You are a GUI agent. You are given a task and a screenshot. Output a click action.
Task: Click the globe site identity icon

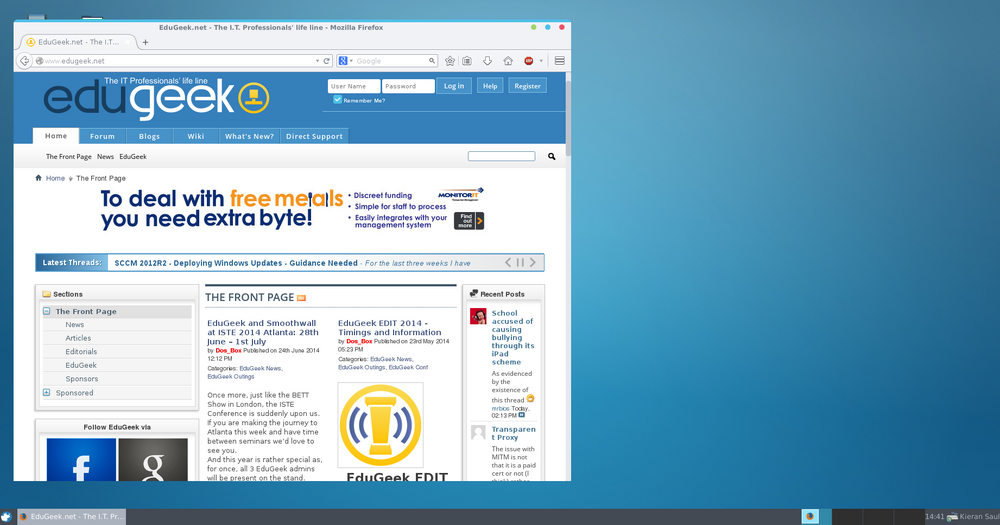[39, 61]
